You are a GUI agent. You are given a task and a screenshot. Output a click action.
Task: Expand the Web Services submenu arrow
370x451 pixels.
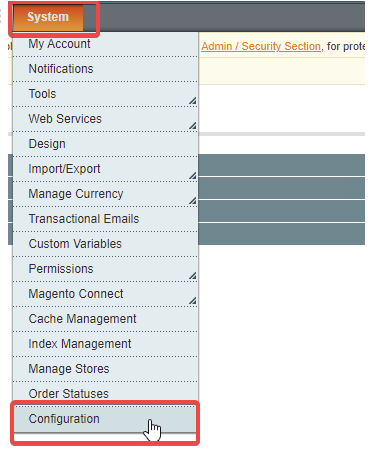coord(192,126)
